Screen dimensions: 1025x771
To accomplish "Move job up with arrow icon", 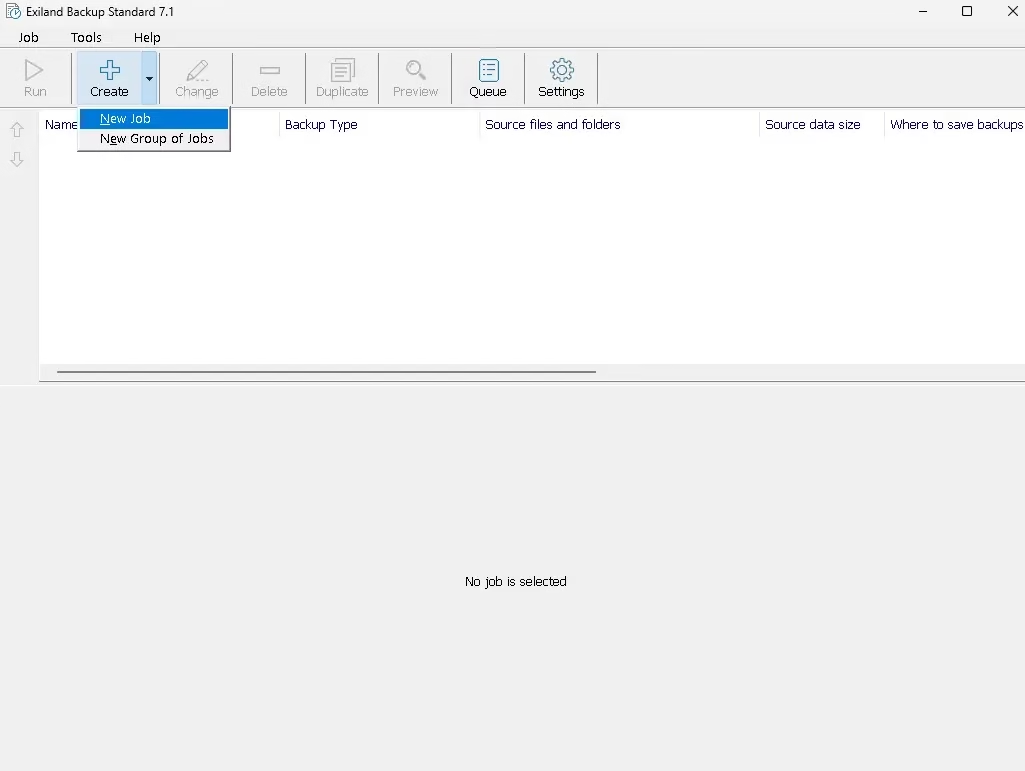I will coord(17,130).
